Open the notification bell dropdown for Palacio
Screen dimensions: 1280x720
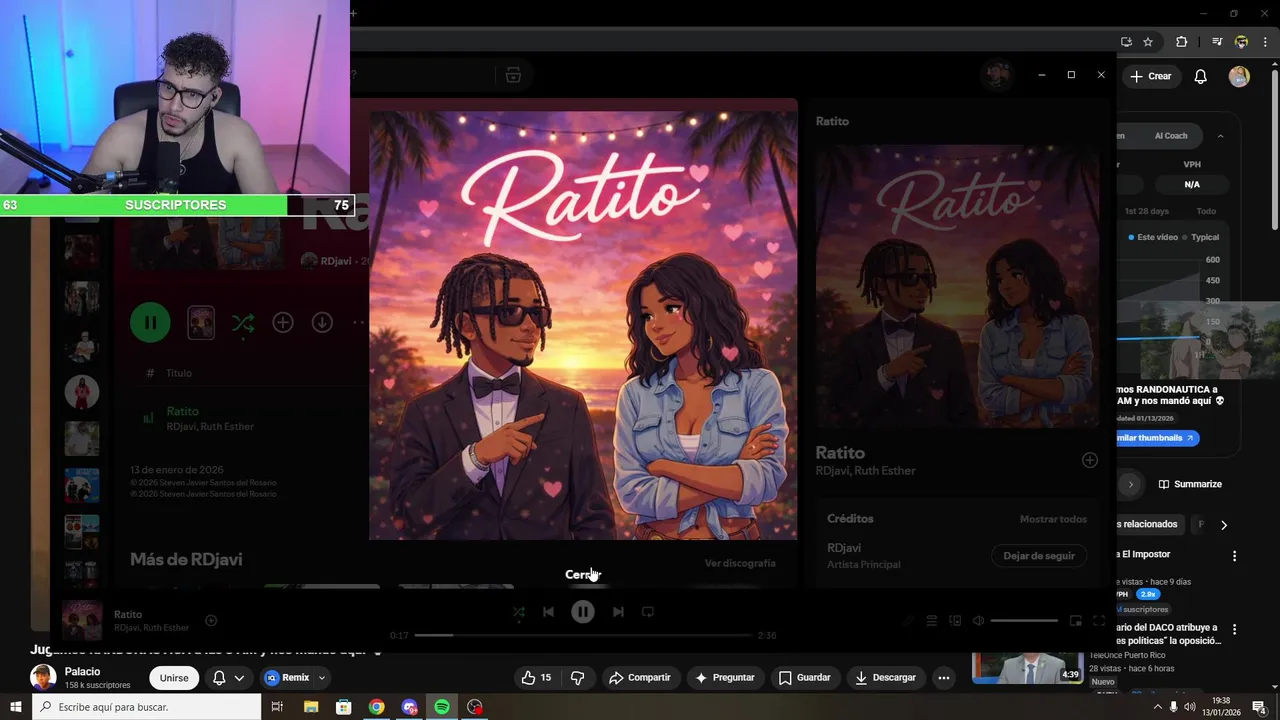[228, 678]
